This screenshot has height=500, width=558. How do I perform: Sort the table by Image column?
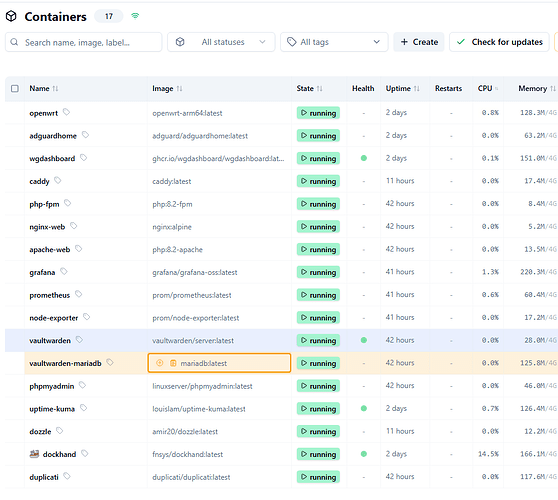pyautogui.click(x=167, y=88)
